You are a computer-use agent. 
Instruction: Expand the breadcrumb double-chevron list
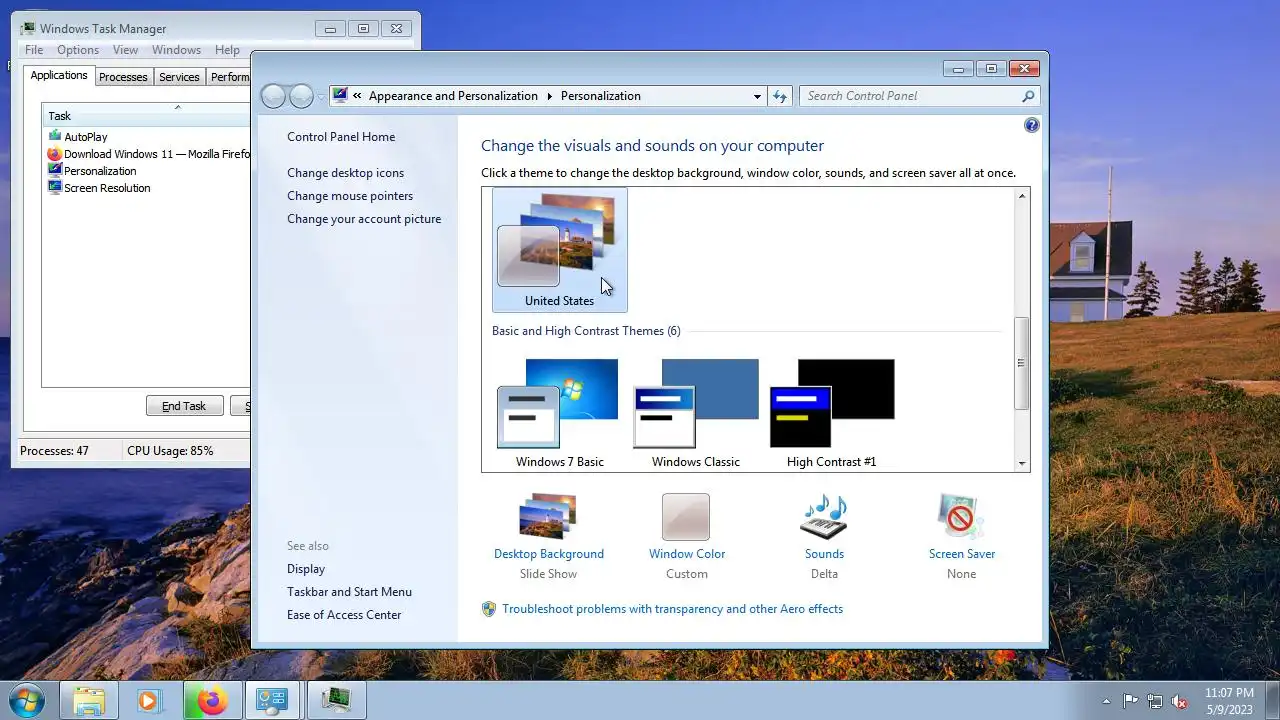[357, 96]
